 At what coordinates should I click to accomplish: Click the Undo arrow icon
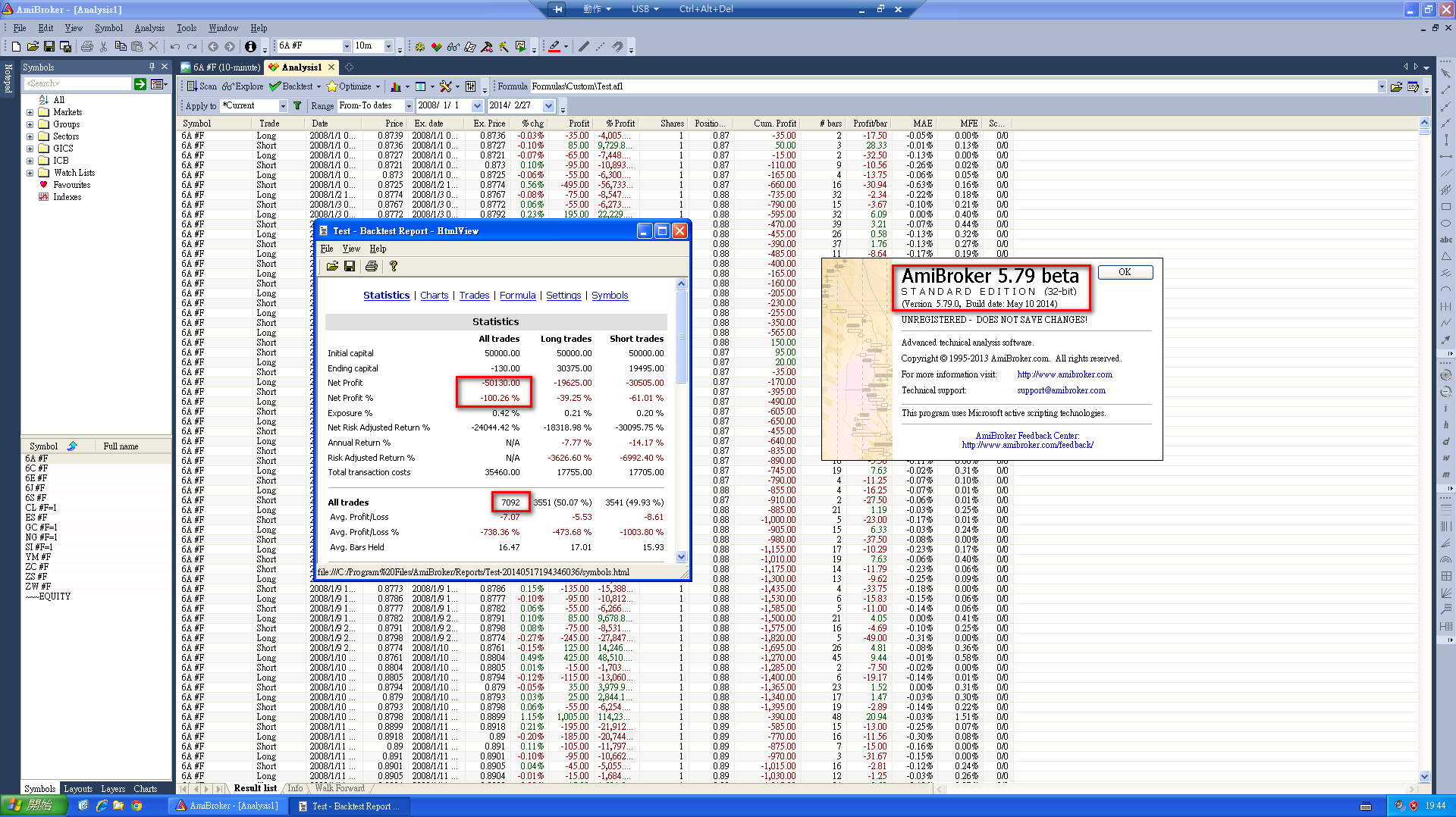coord(175,46)
